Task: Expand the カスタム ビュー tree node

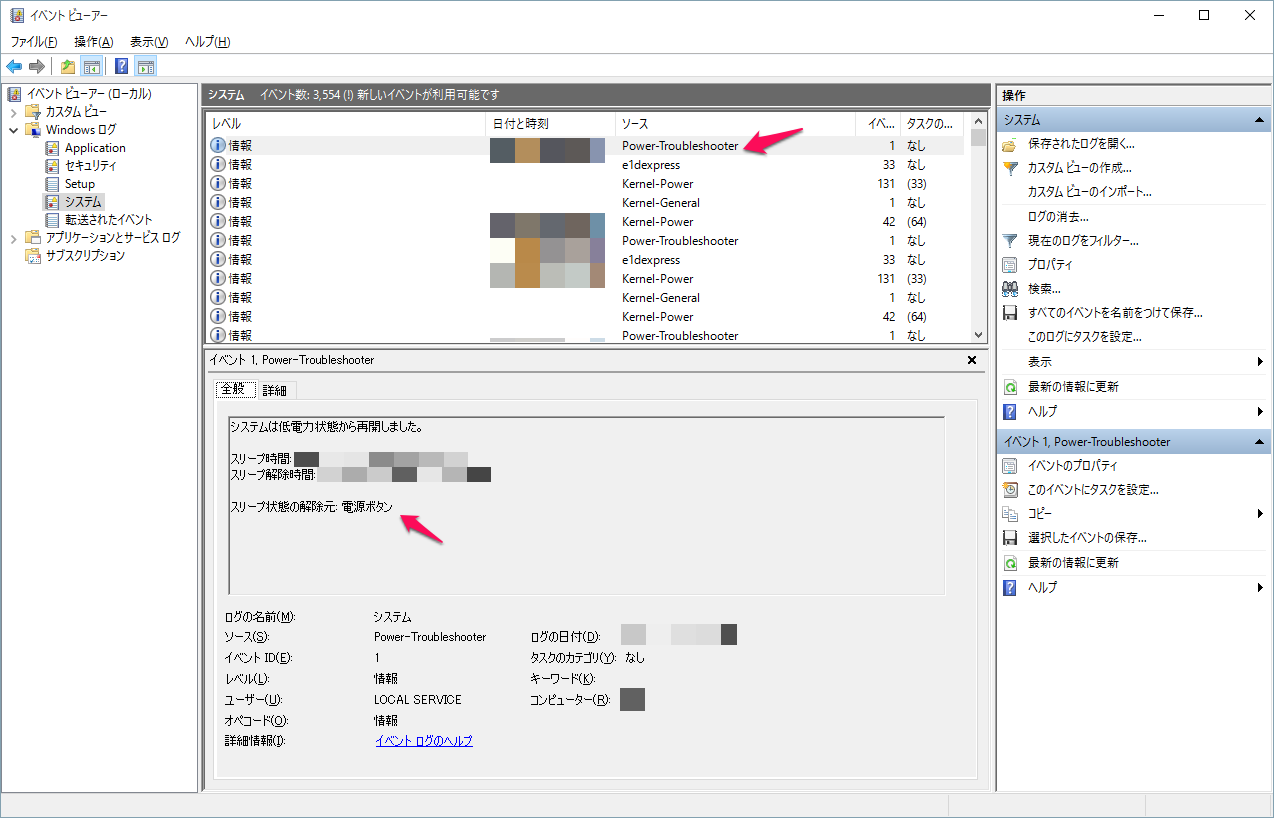Action: pos(14,112)
